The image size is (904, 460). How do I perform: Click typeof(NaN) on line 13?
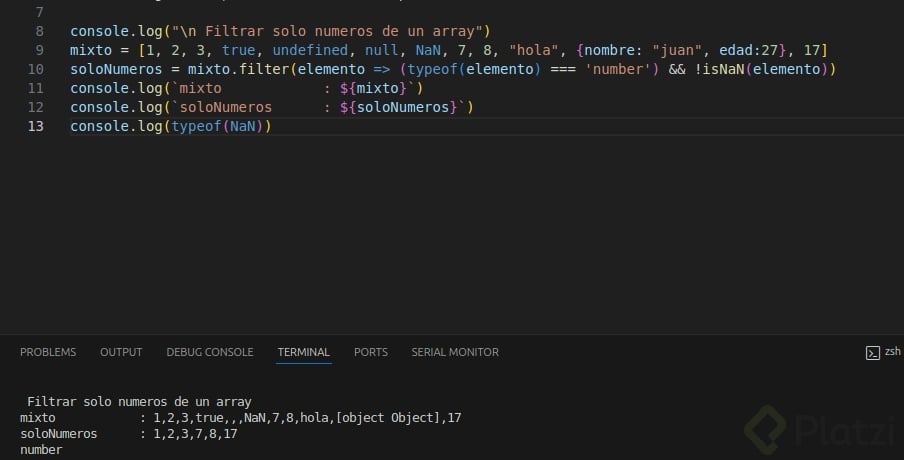pos(217,126)
